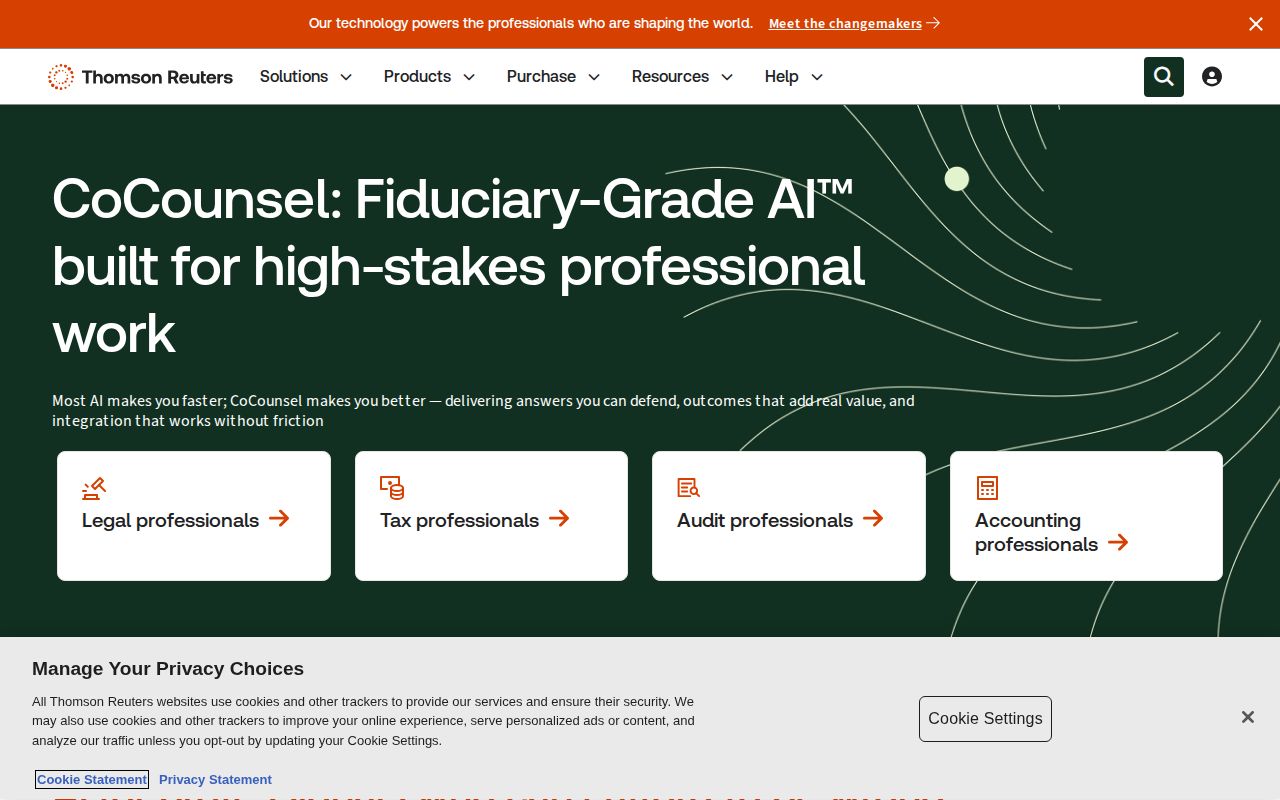Open the user account profile icon
This screenshot has height=800, width=1280.
1212,77
